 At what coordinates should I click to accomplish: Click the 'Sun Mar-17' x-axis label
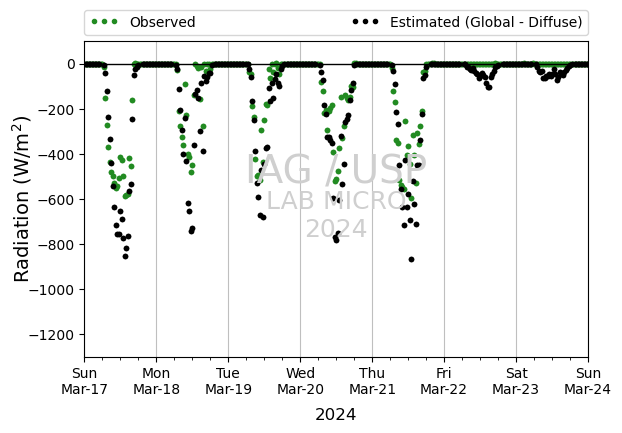point(84,381)
